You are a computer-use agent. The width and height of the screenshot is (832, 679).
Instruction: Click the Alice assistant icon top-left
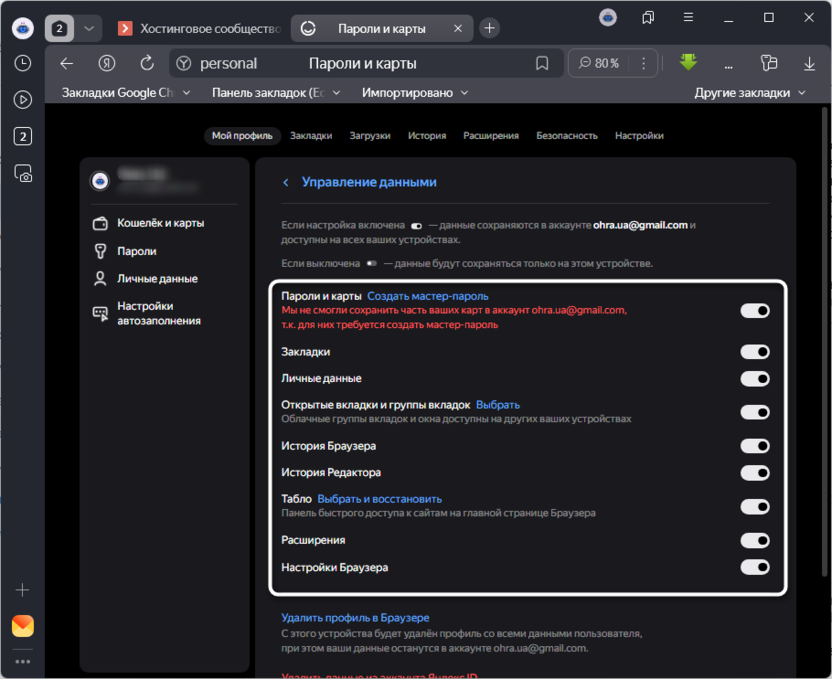click(x=22, y=28)
